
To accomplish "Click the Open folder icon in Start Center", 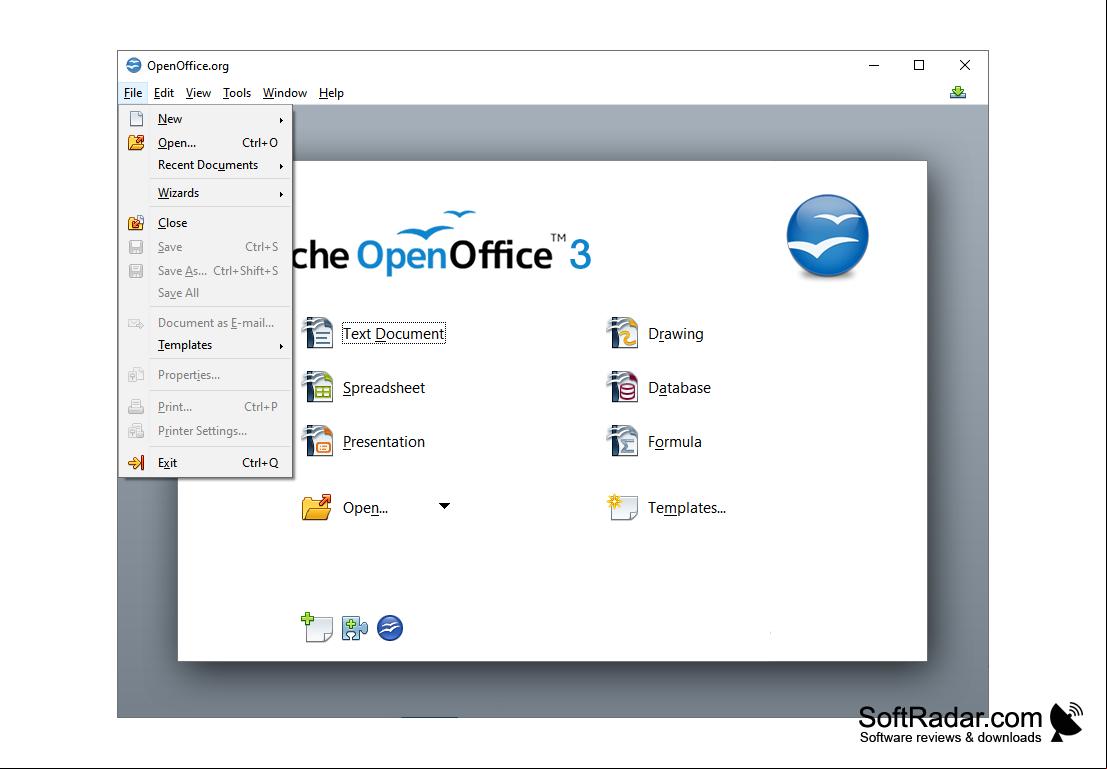I will [316, 507].
